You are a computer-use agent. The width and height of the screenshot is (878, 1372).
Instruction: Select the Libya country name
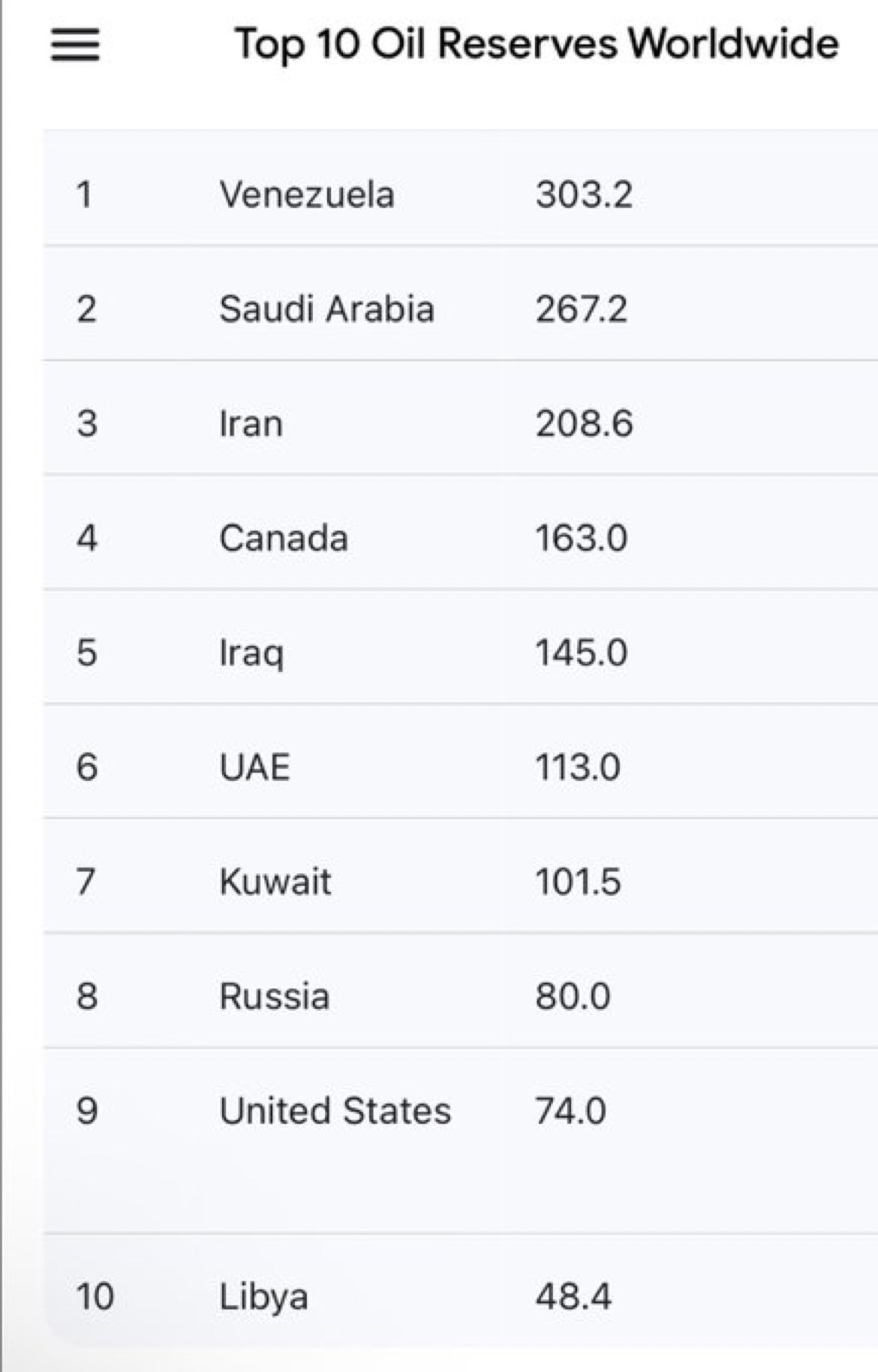[x=263, y=1297]
